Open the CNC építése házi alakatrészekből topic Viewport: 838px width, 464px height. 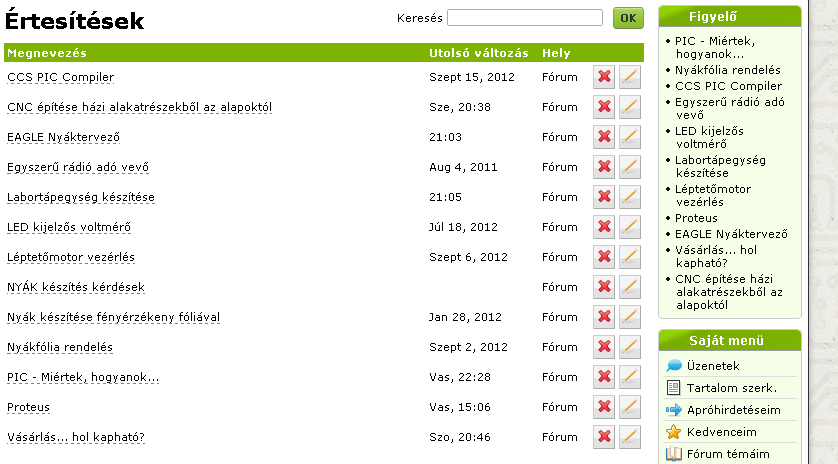click(139, 107)
